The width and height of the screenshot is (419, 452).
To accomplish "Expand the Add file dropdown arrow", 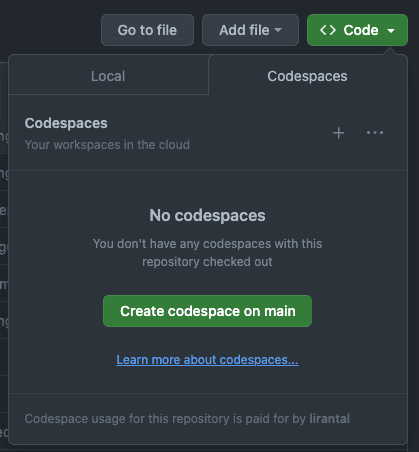I will pyautogui.click(x=278, y=30).
